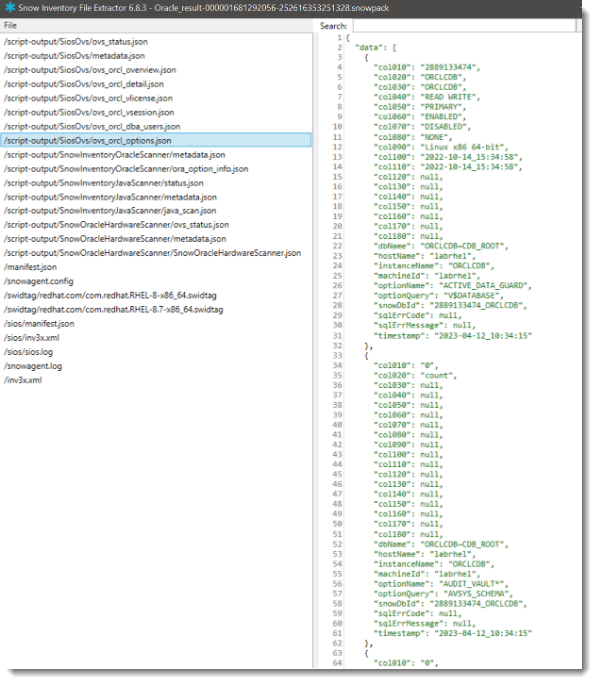The image size is (597, 684).
Task: Select /manifest.json in file list
Action: coord(31,267)
